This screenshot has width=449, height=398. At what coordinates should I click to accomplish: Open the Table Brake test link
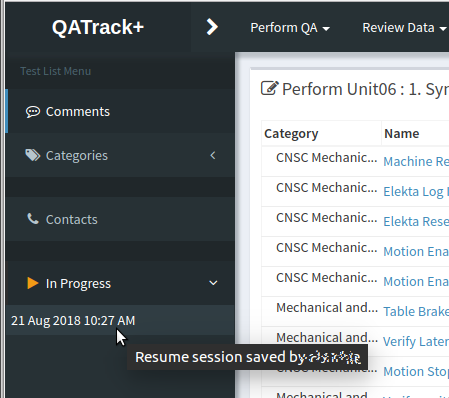coord(416,312)
